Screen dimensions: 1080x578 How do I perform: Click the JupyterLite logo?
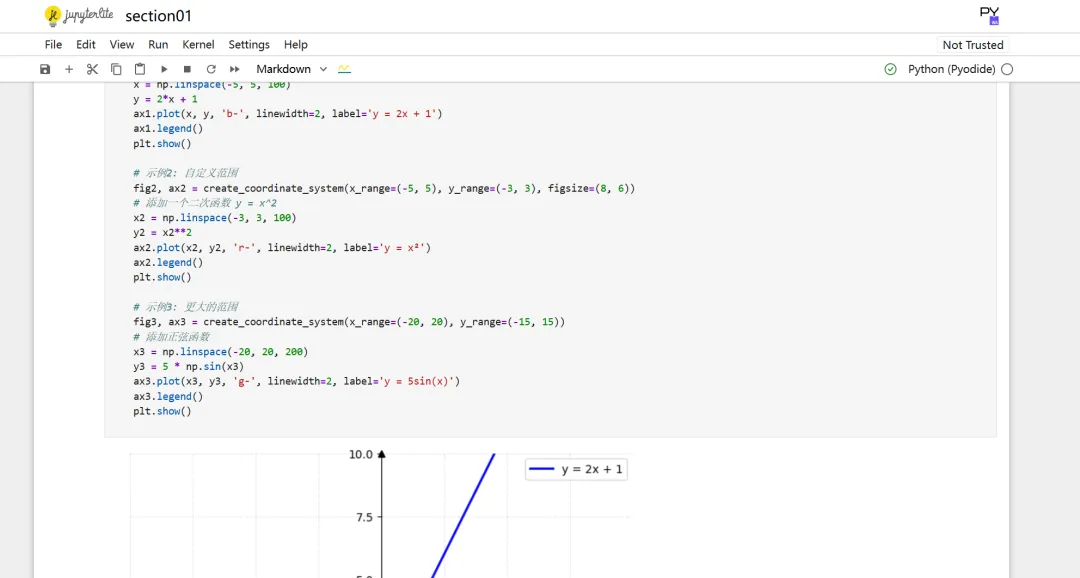point(79,16)
